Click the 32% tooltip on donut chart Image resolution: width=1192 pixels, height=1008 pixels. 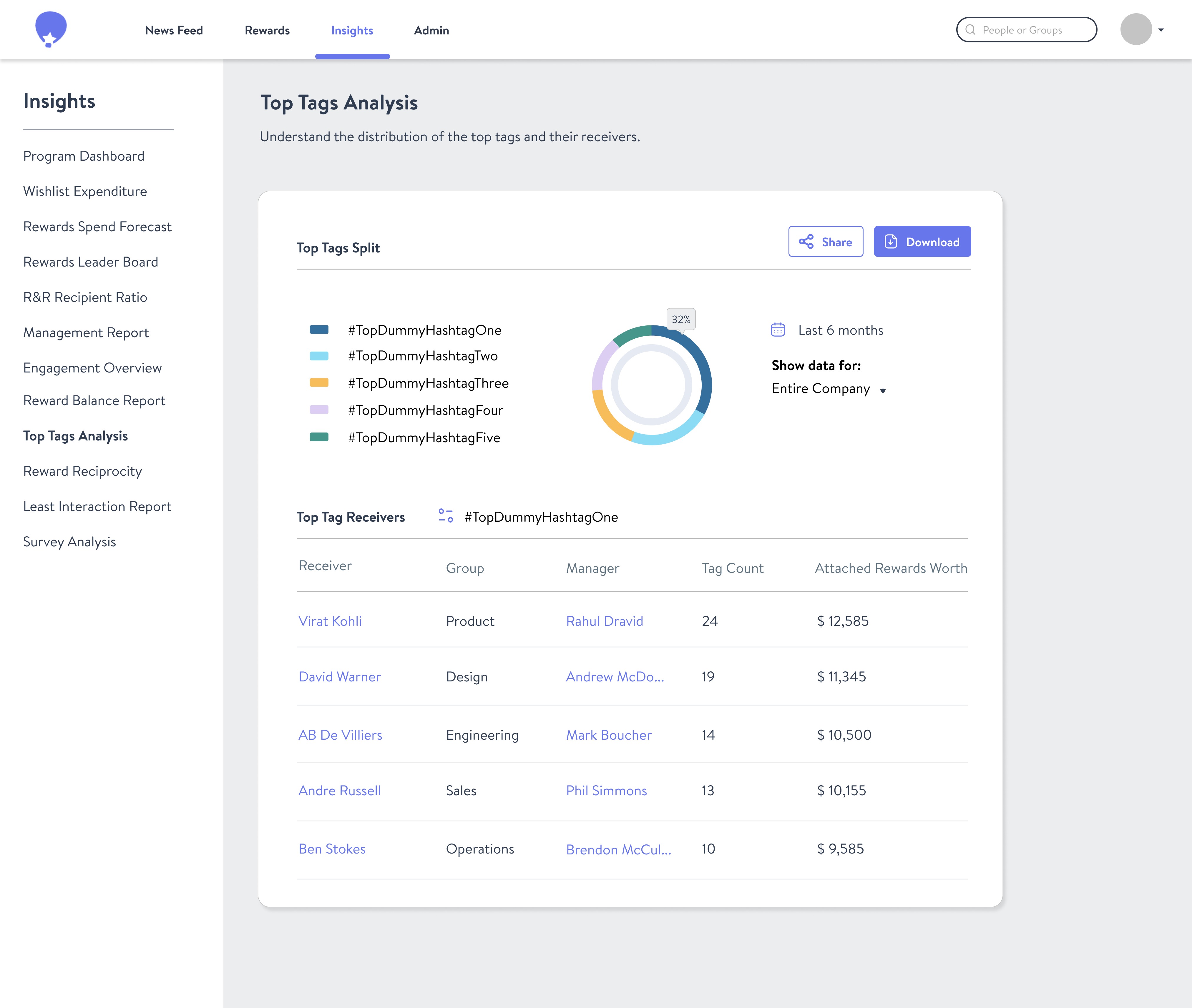click(x=680, y=320)
